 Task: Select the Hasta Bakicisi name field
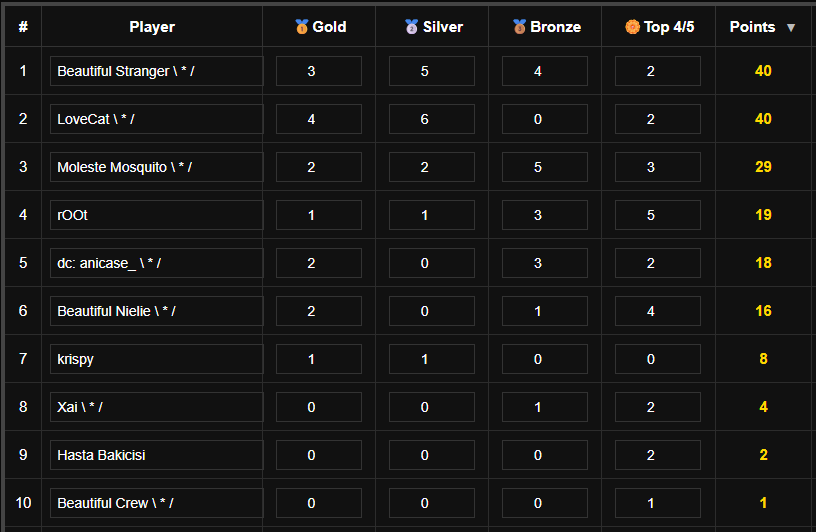pos(156,455)
